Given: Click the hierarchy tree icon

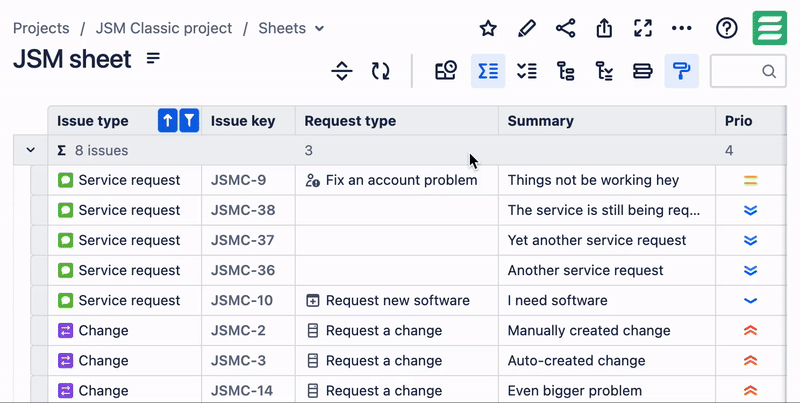Looking at the screenshot, I should [x=565, y=71].
